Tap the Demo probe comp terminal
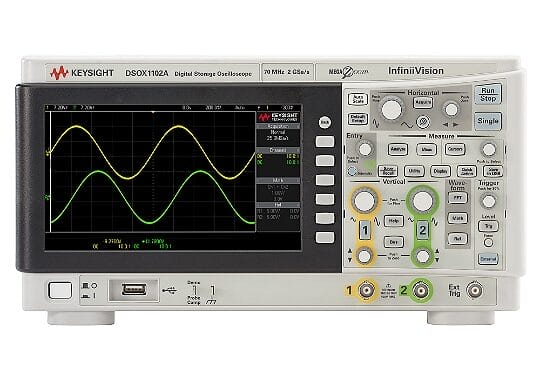 [195, 291]
